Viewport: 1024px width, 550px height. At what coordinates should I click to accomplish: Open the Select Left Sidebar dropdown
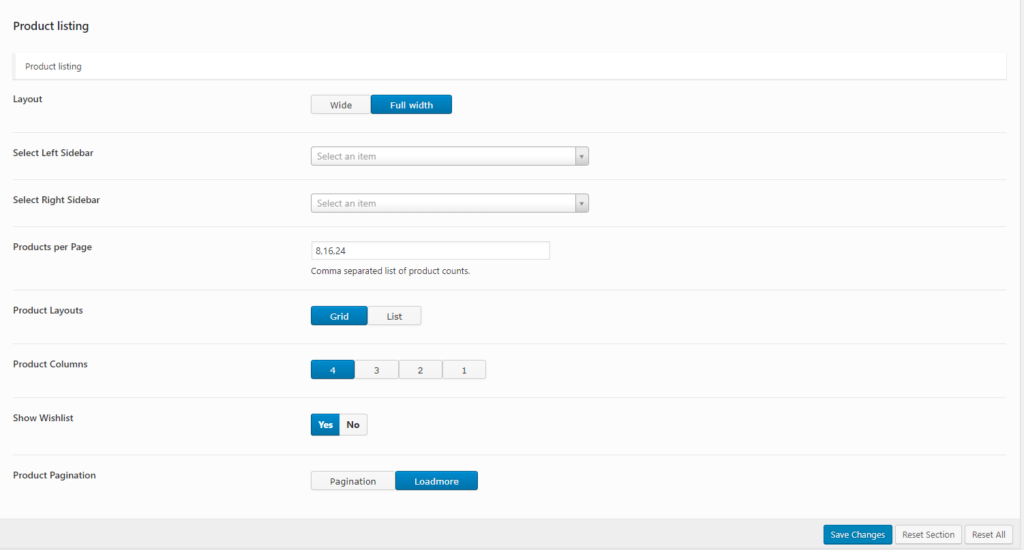[x=449, y=156]
